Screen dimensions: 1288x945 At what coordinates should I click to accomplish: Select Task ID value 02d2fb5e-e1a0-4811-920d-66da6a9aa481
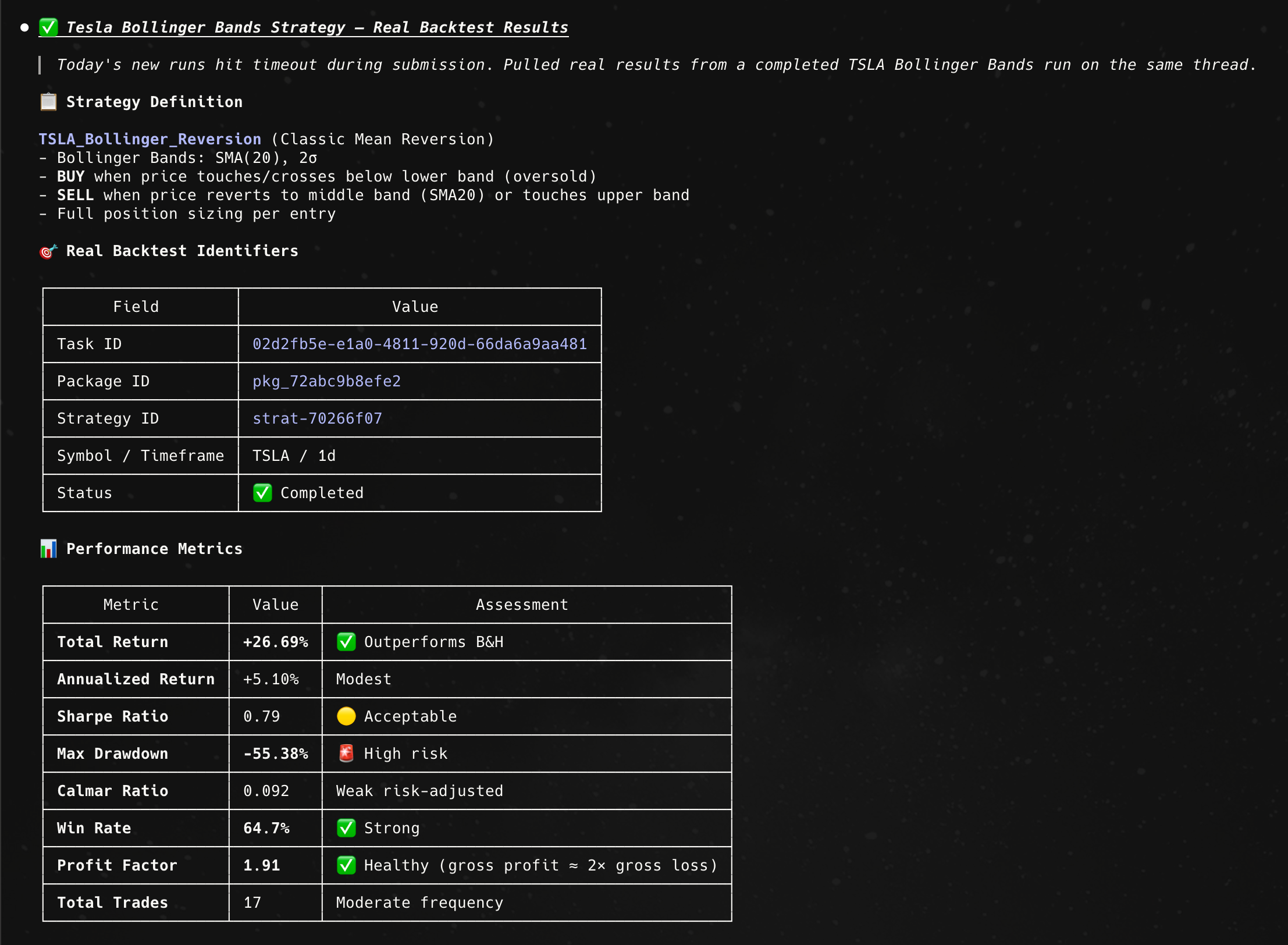(x=419, y=344)
